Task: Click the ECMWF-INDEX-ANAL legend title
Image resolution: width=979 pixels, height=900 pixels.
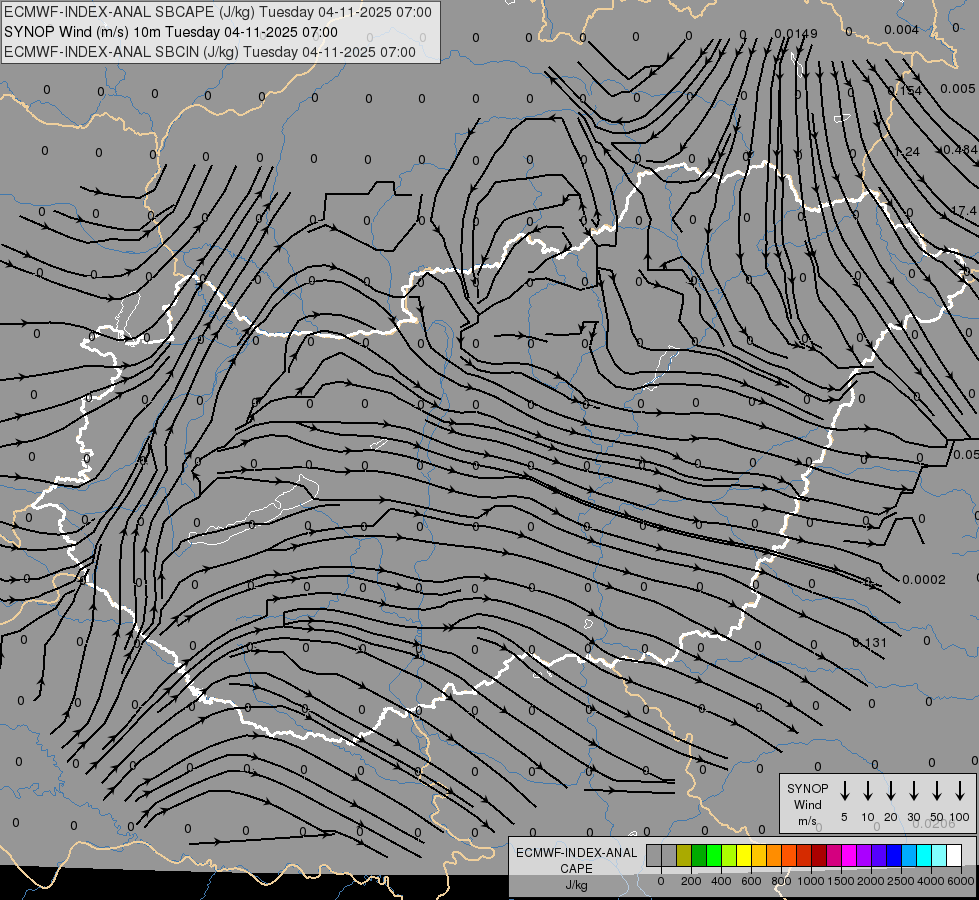Action: tap(576, 853)
